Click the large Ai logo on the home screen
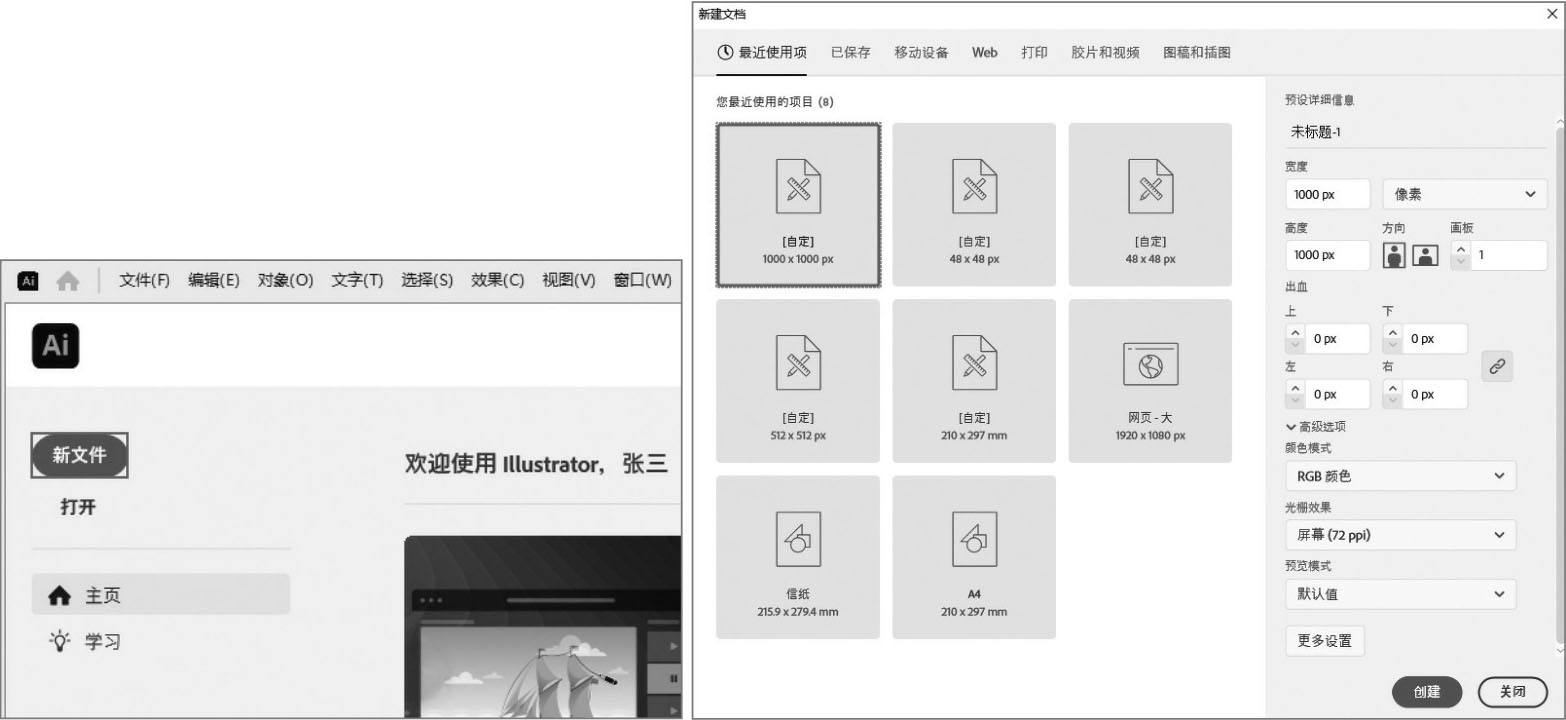 (x=56, y=346)
